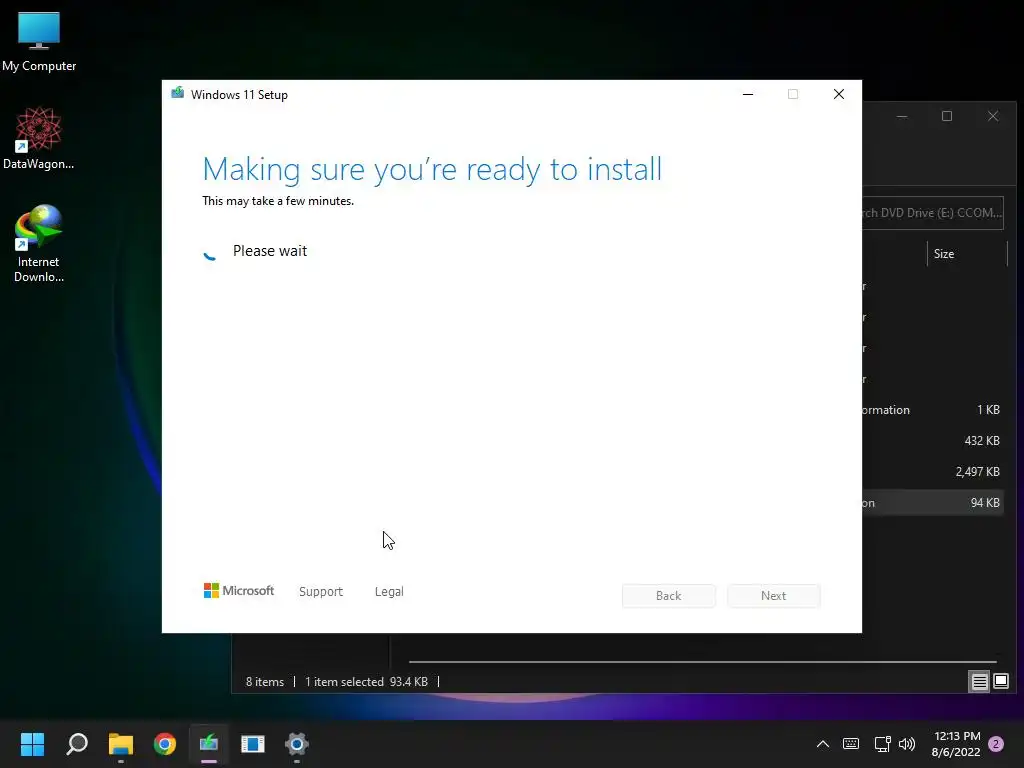
Task: Open Settings gear on taskbar
Action: pos(296,744)
